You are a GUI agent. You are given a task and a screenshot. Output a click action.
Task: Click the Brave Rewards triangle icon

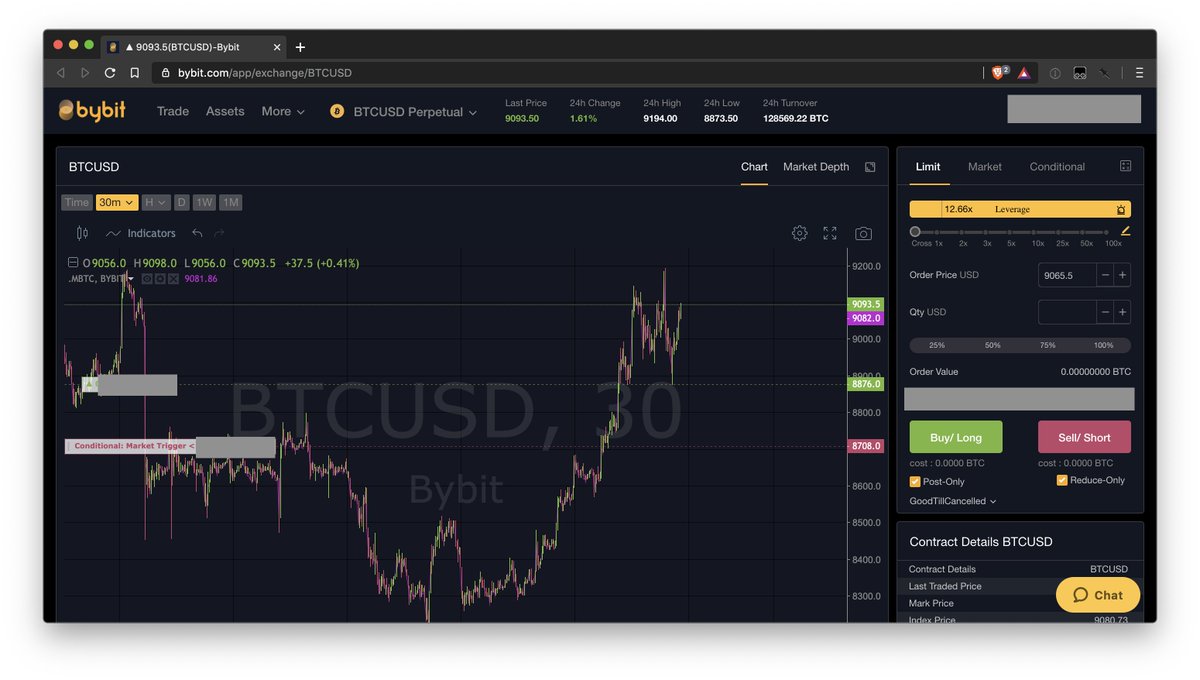pyautogui.click(x=1023, y=72)
